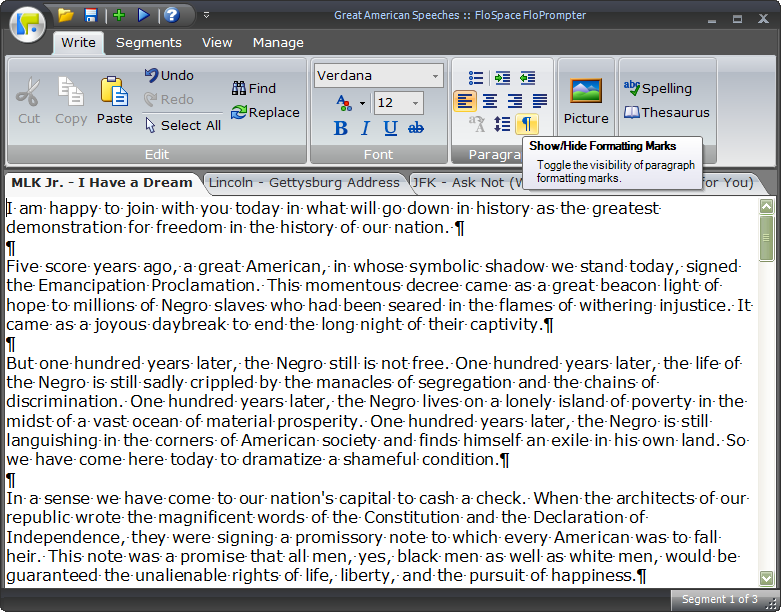Open the Segments ribbon tab
Viewport: 781px width, 612px height.
[148, 43]
